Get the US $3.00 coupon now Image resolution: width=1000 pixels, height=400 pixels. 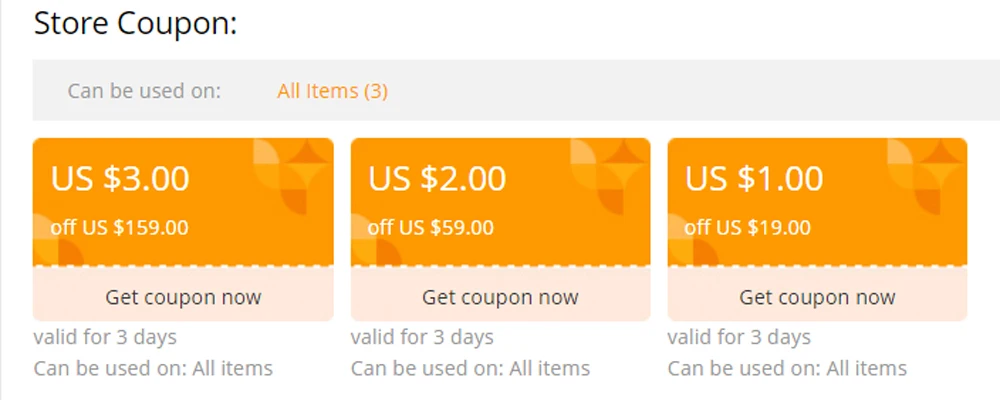click(x=183, y=297)
